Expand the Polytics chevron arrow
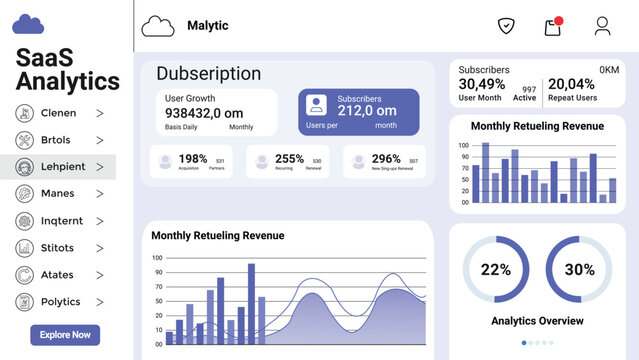 tap(100, 302)
